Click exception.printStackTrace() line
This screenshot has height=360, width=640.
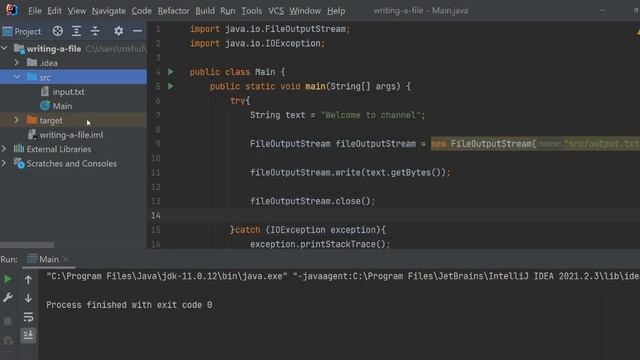[320, 244]
